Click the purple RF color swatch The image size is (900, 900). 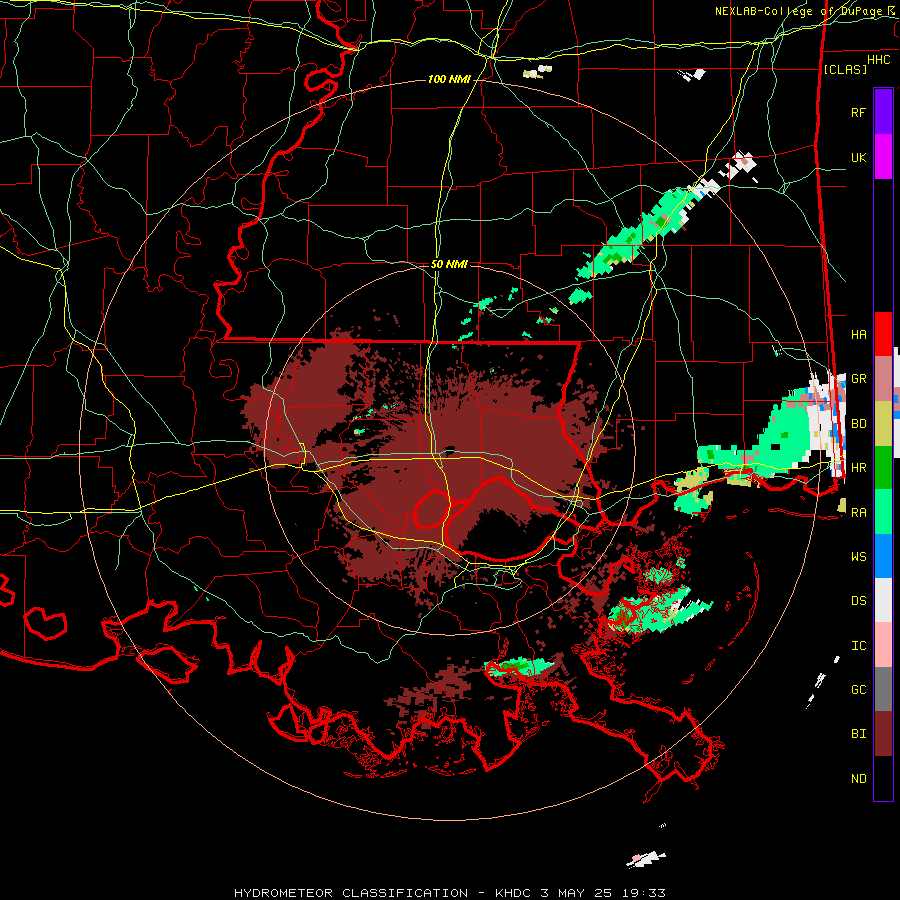[883, 112]
